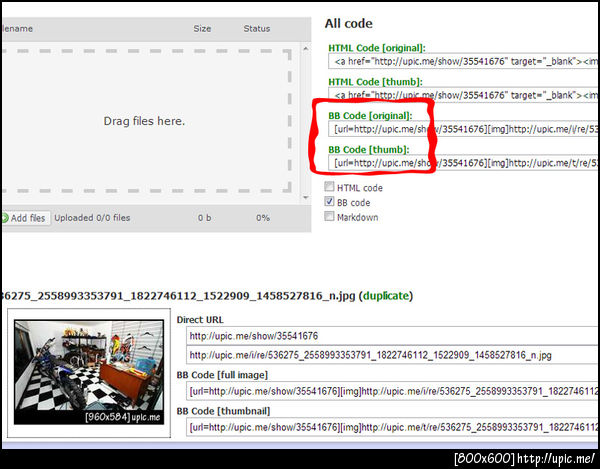600x469 pixels.
Task: Click the BB Code [full image] field
Action: (x=393, y=391)
